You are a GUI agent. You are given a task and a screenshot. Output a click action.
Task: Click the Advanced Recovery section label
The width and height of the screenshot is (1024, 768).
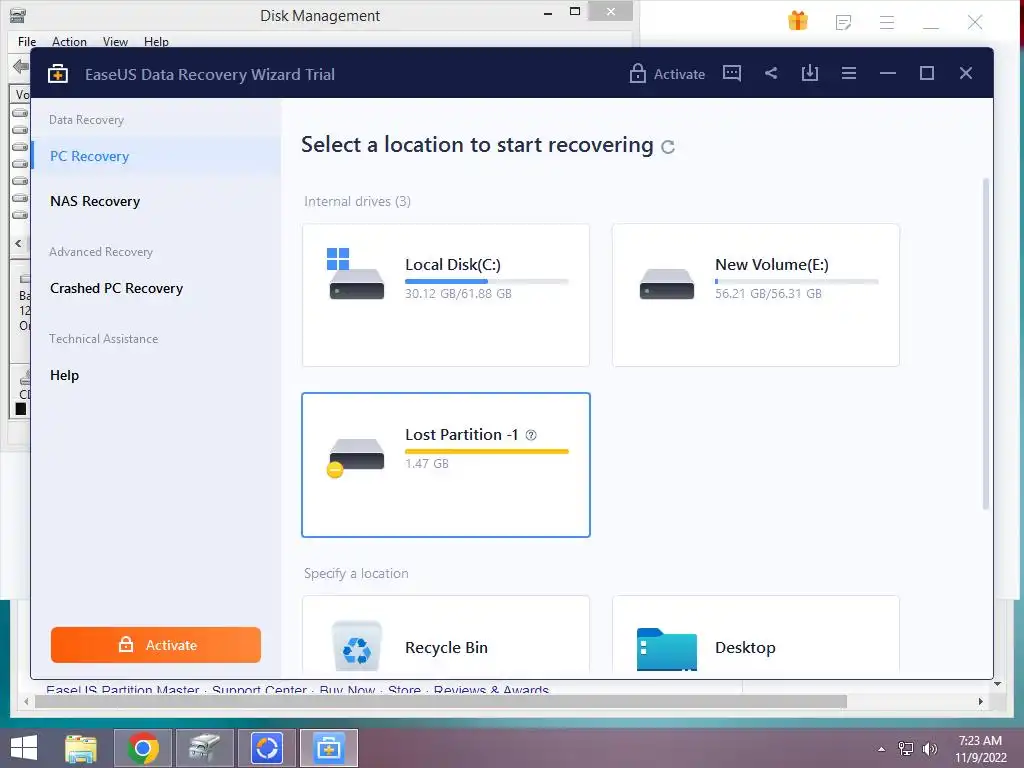101,252
